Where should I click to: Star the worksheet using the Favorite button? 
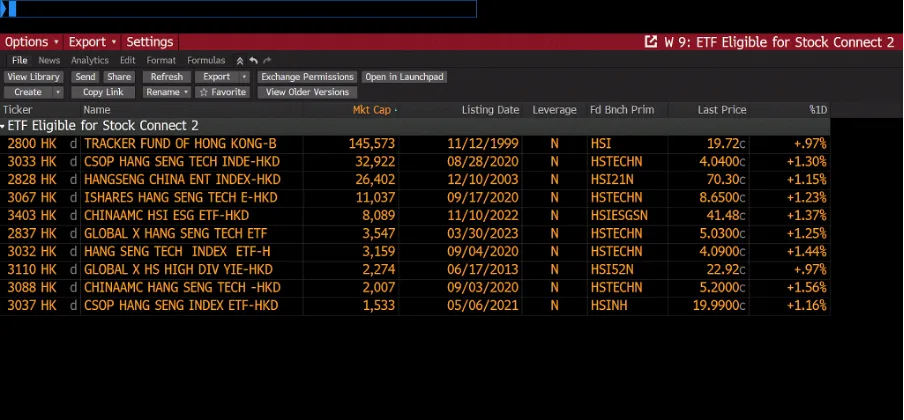(223, 92)
